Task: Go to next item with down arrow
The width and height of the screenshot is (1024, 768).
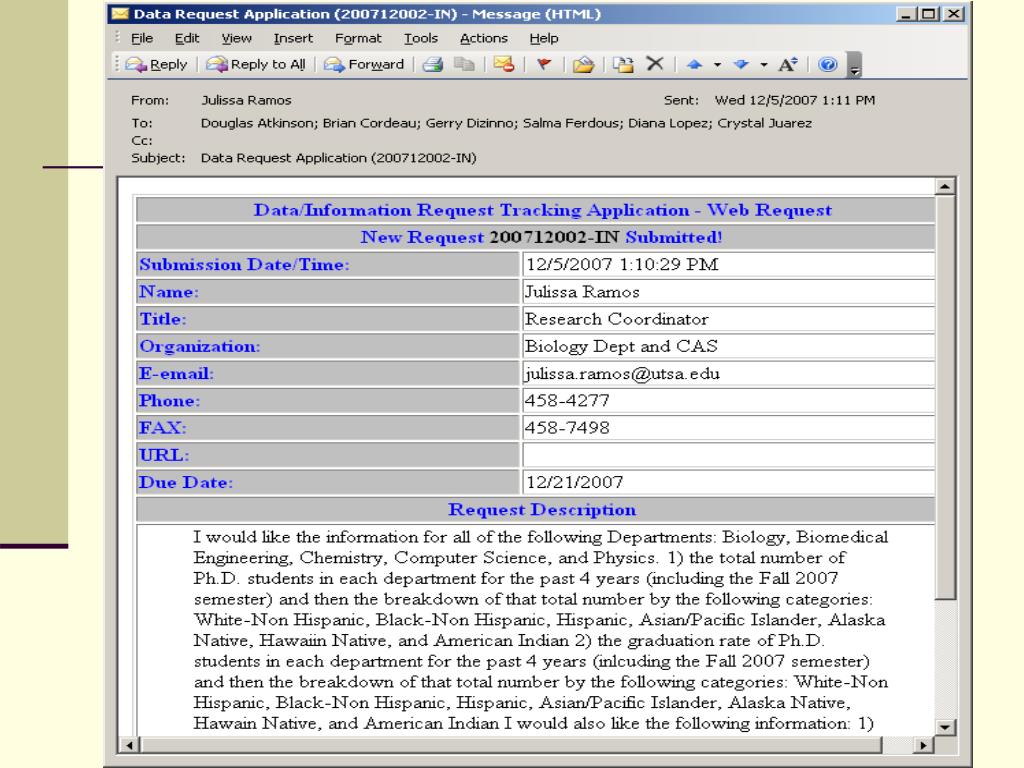Action: point(741,64)
